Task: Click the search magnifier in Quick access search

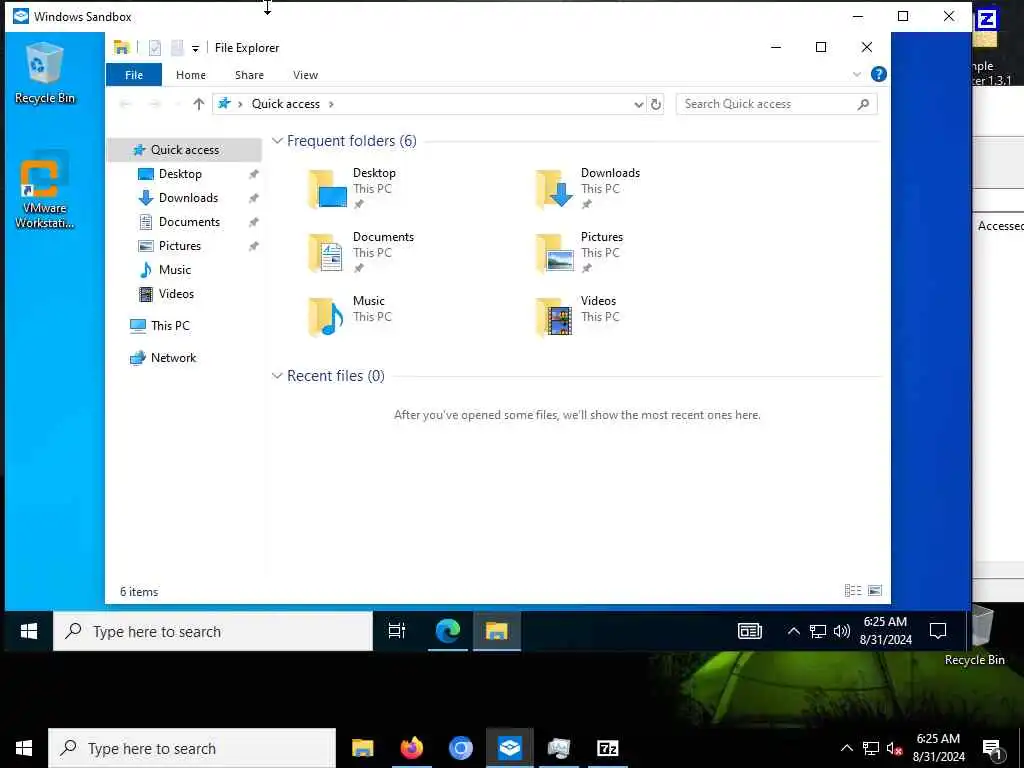Action: point(863,104)
